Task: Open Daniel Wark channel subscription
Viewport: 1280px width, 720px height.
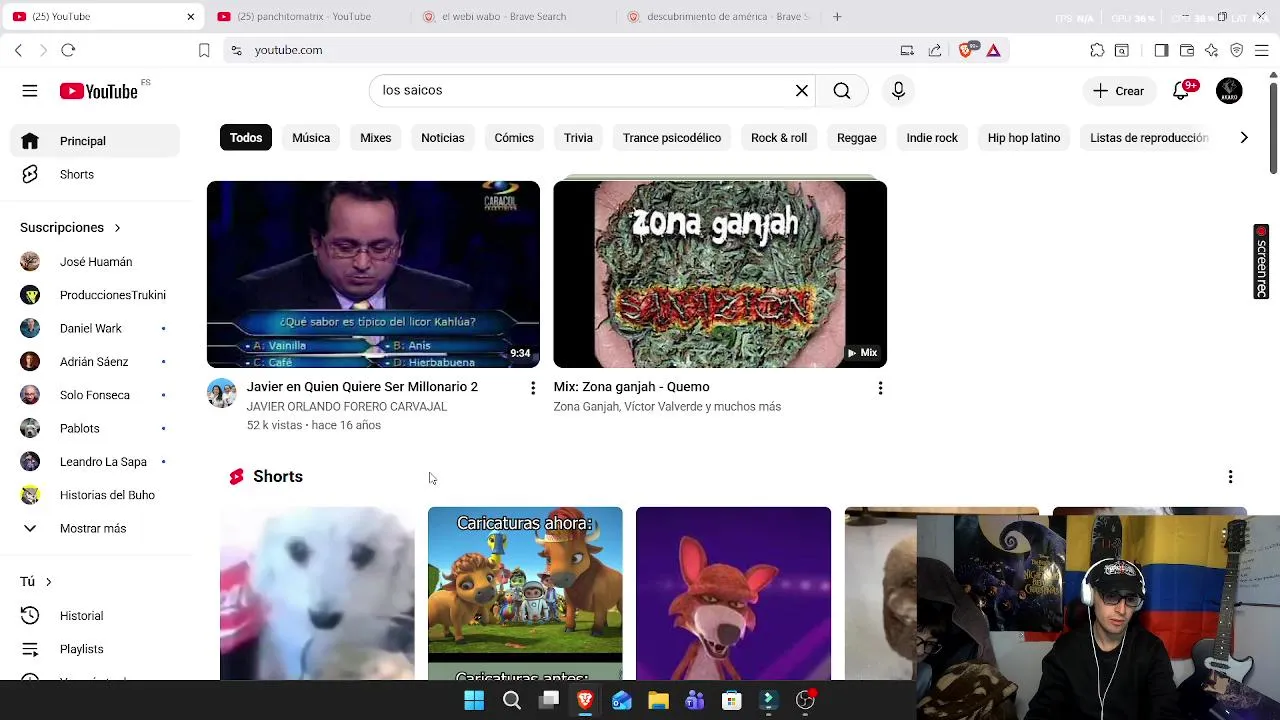Action: click(x=95, y=328)
